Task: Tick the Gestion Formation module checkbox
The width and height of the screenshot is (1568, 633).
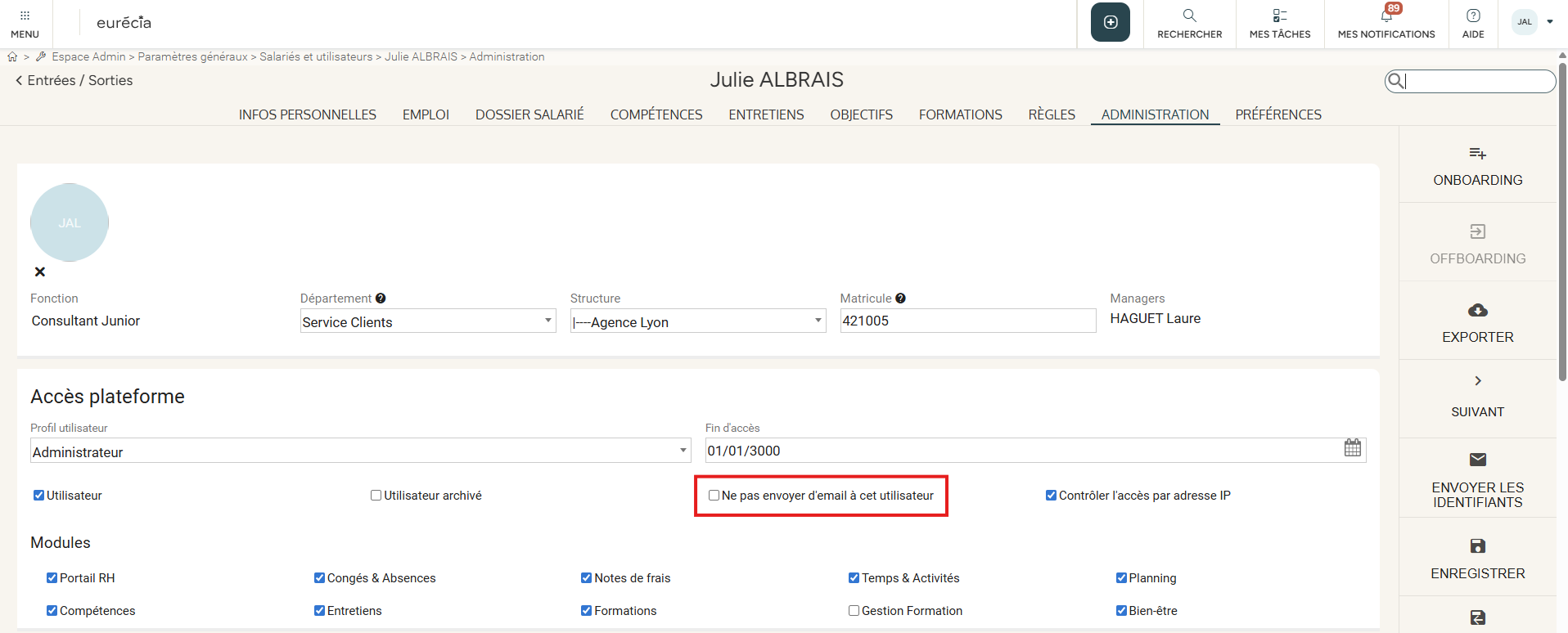Action: tap(854, 611)
